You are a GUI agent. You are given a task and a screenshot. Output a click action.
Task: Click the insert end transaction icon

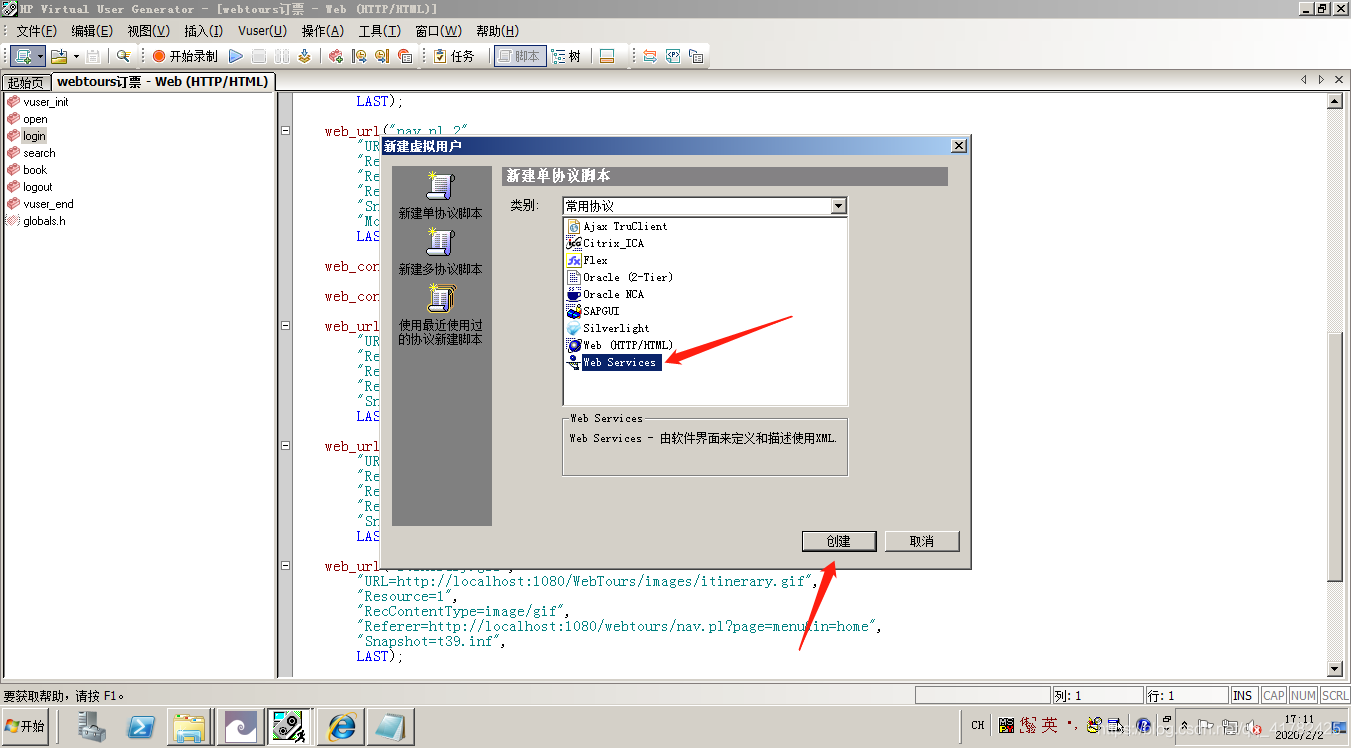point(381,56)
